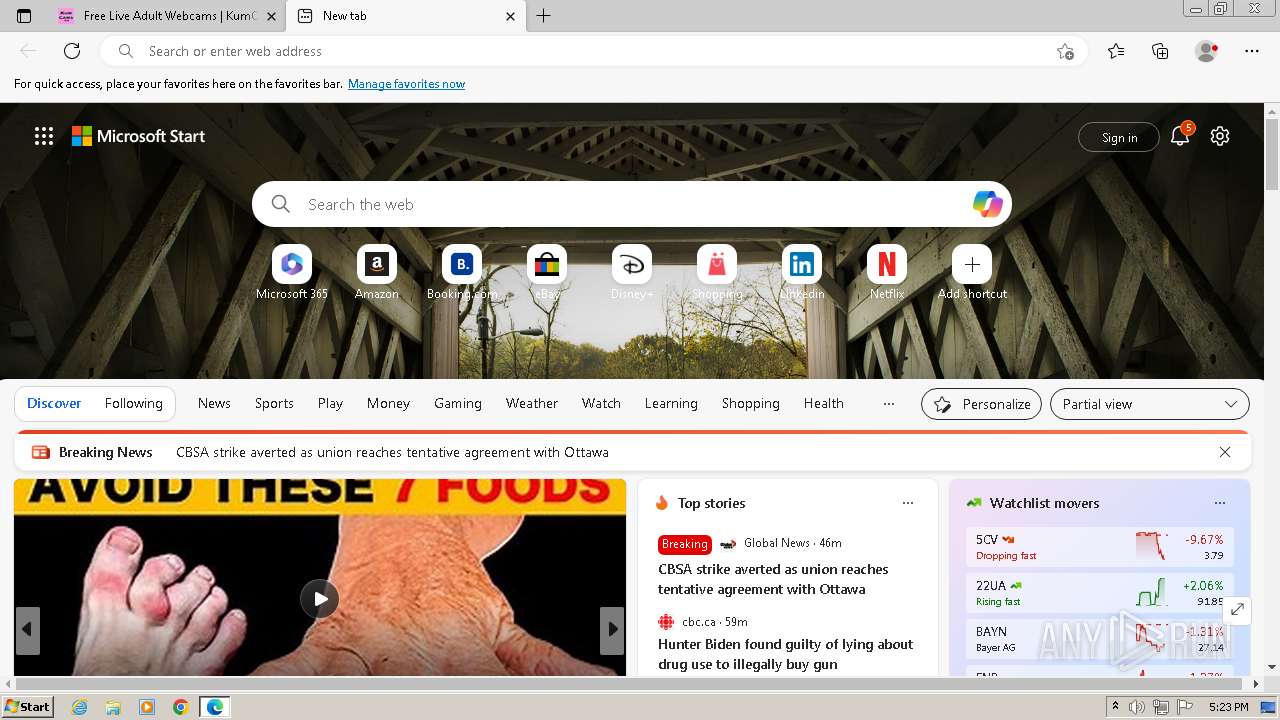Select the Following feed tab
Image resolution: width=1280 pixels, height=720 pixels.
click(x=133, y=404)
